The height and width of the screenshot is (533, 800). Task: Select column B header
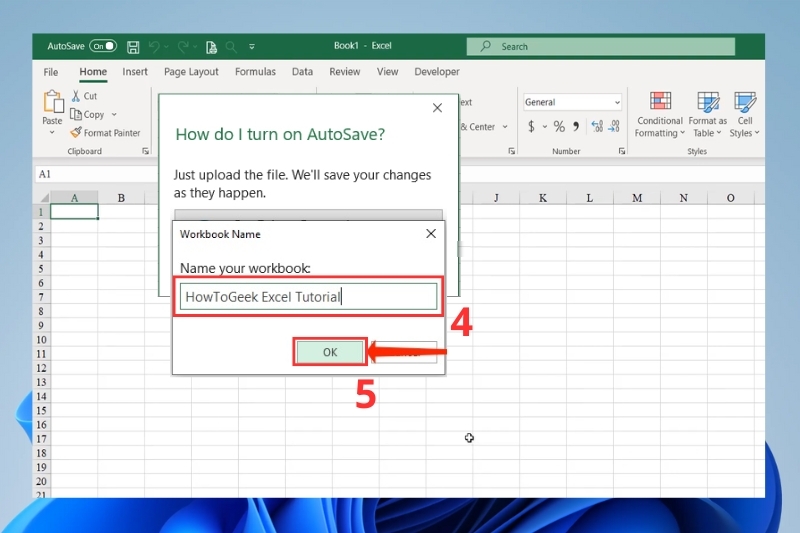pyautogui.click(x=121, y=198)
